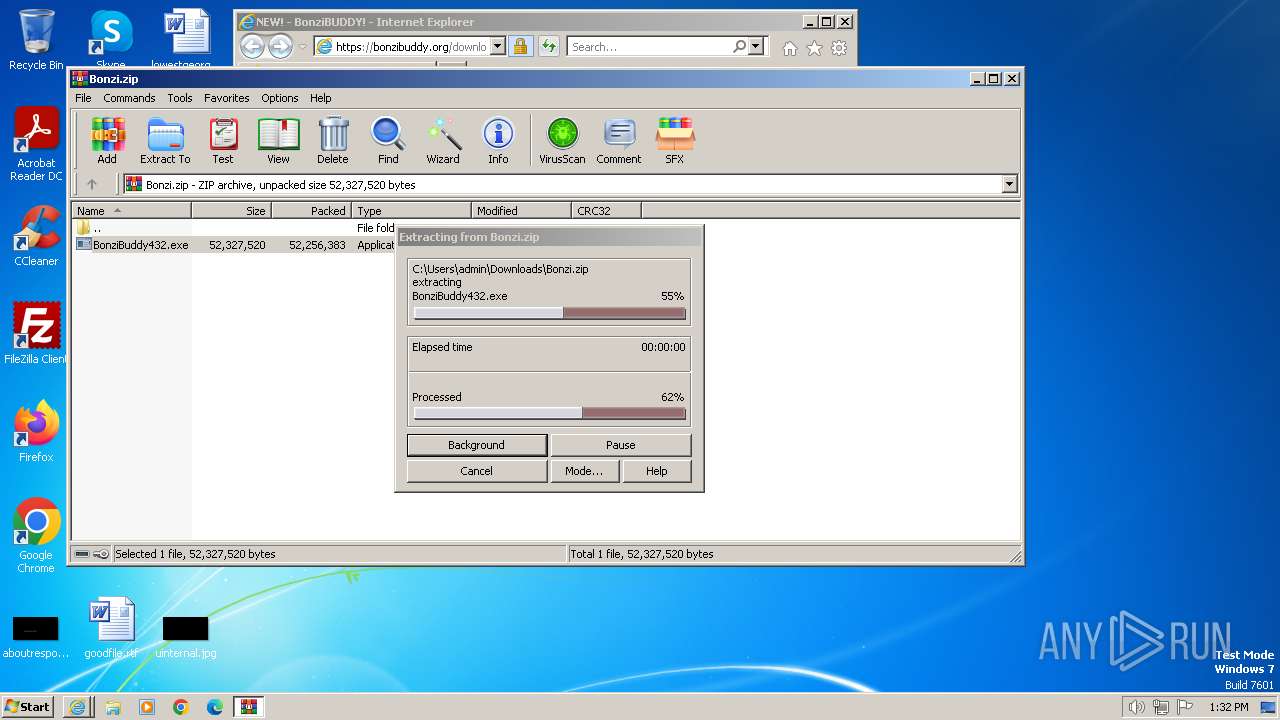Sort by the CRC32 column header
The image size is (1280, 720).
[x=606, y=211]
